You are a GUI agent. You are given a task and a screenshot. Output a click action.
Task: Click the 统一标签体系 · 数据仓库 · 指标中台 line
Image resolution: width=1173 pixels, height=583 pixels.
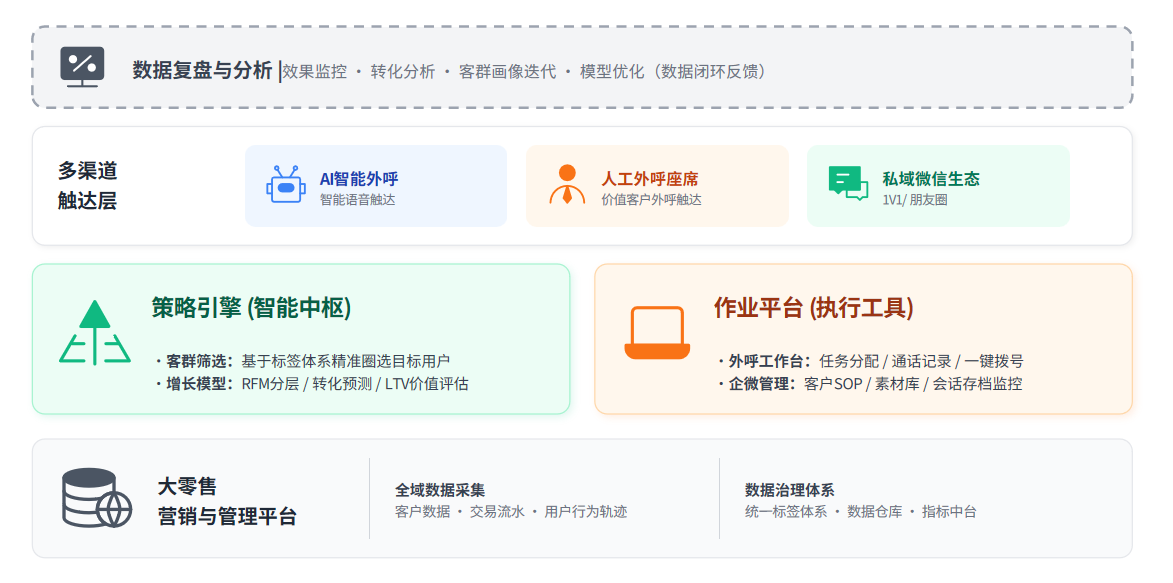click(x=861, y=512)
